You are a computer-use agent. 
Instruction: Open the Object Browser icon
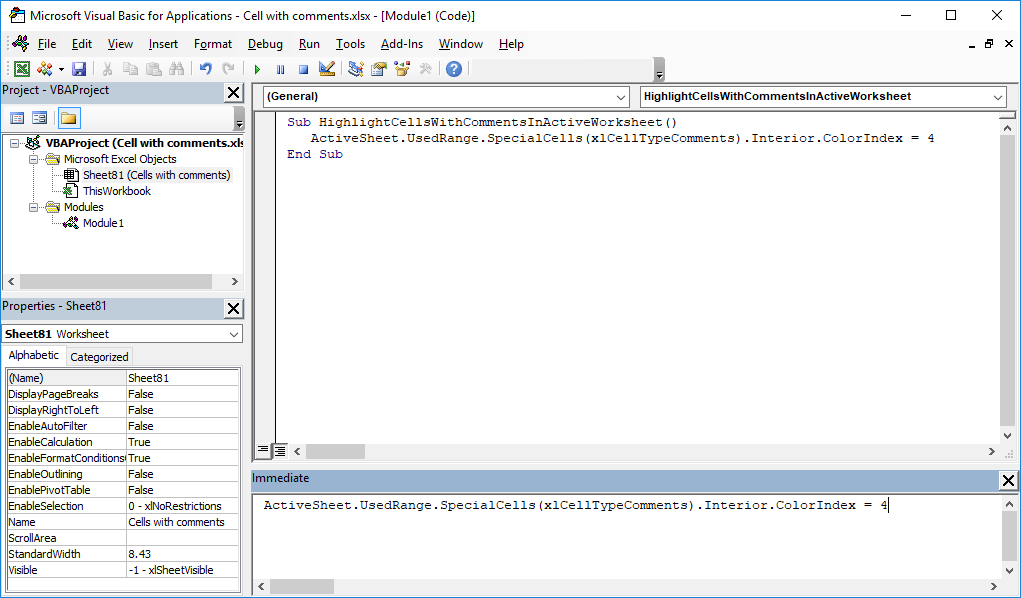tap(400, 68)
